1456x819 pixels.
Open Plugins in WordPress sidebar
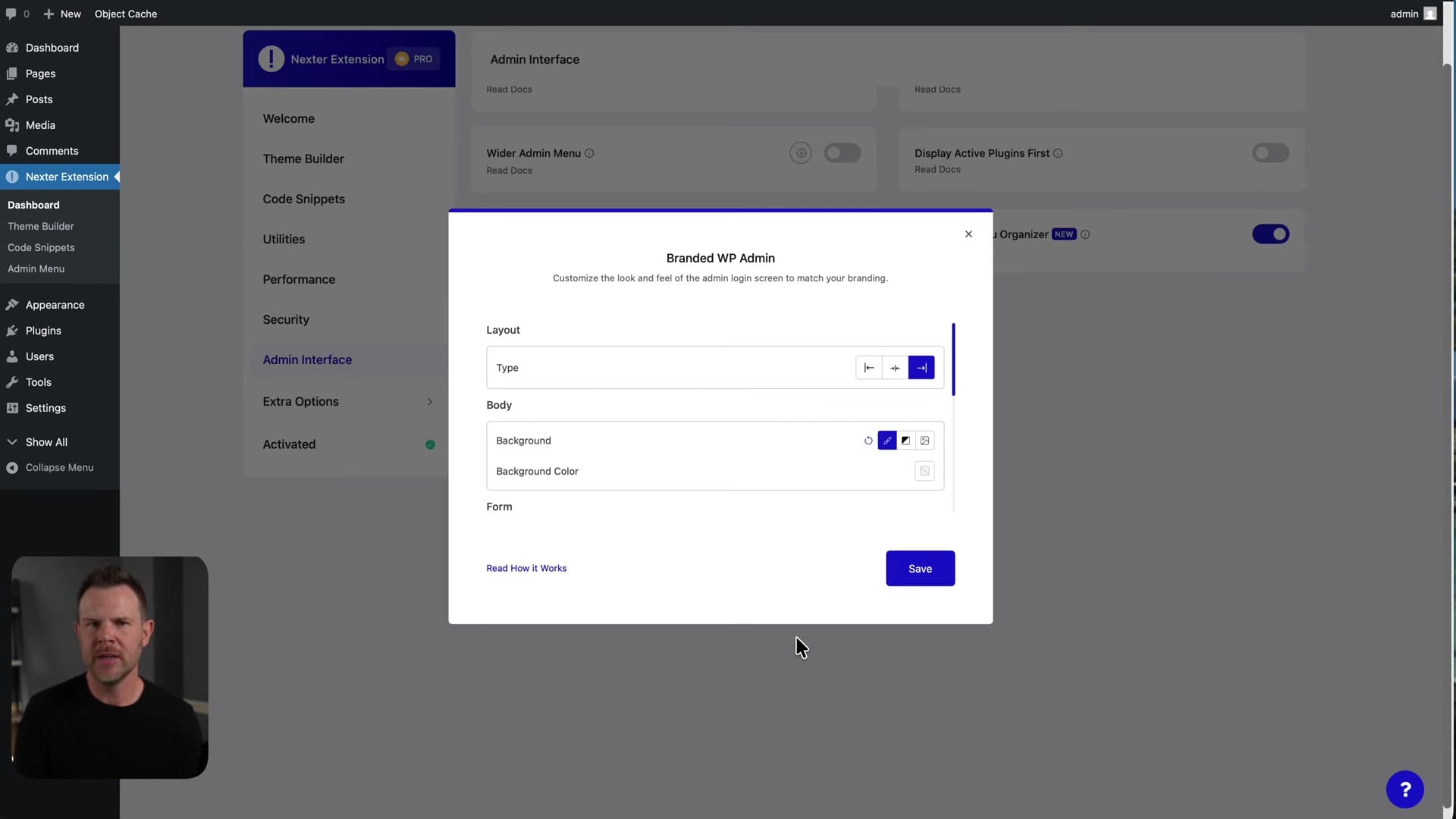(x=43, y=331)
